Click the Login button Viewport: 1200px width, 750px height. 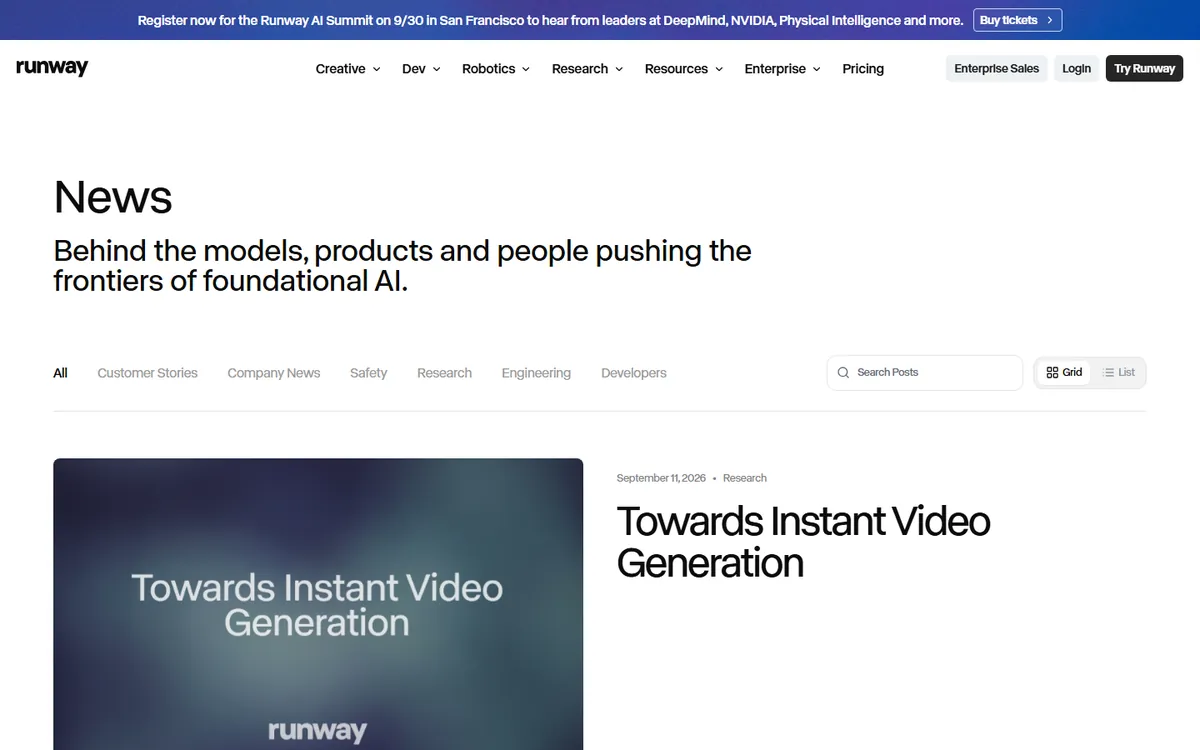click(1076, 69)
